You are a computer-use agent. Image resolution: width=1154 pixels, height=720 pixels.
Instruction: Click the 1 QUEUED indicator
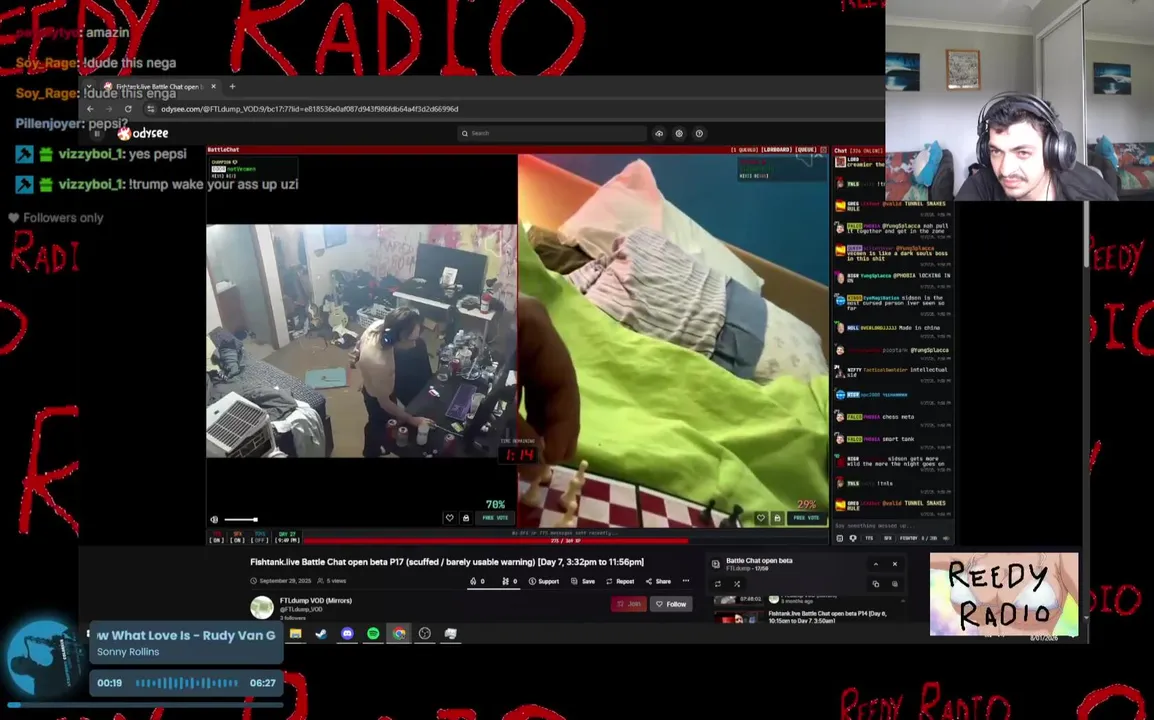(743, 149)
